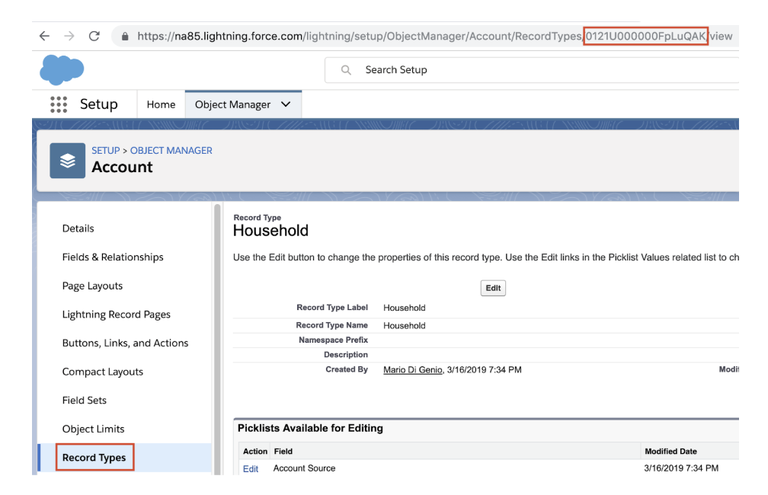Click the Salesforce cloud logo
Screen dimensions: 768x495
[x=62, y=70]
